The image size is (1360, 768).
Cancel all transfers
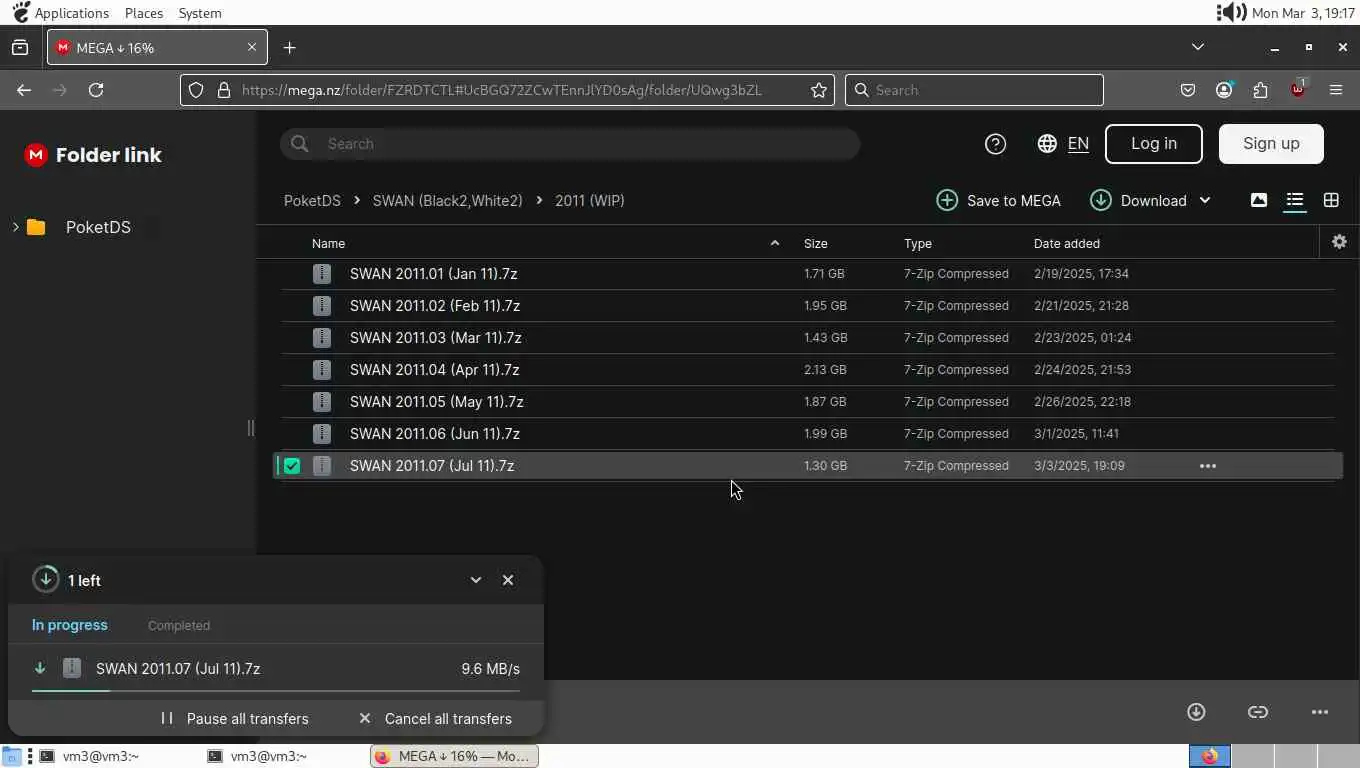click(435, 719)
